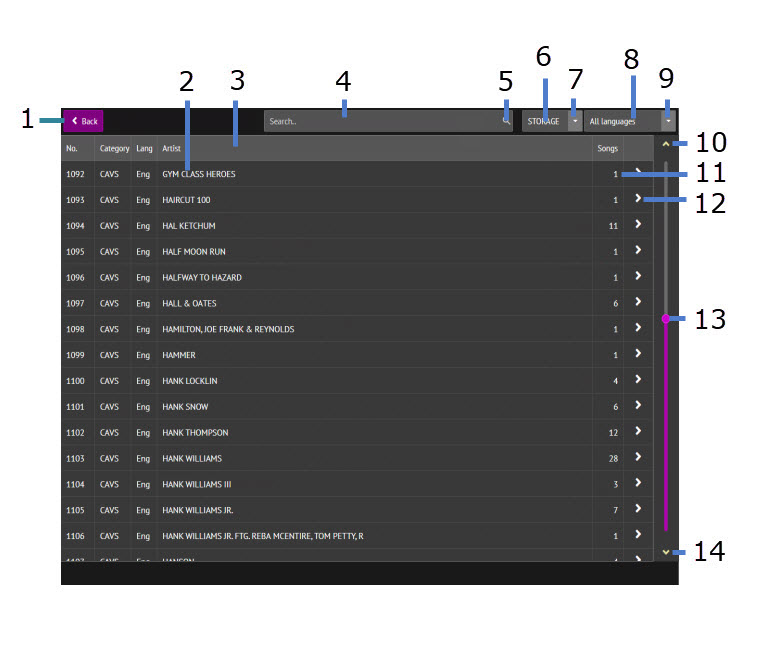Sort by the Artist column header
Image resolution: width=759 pixels, height=666 pixels.
172,149
